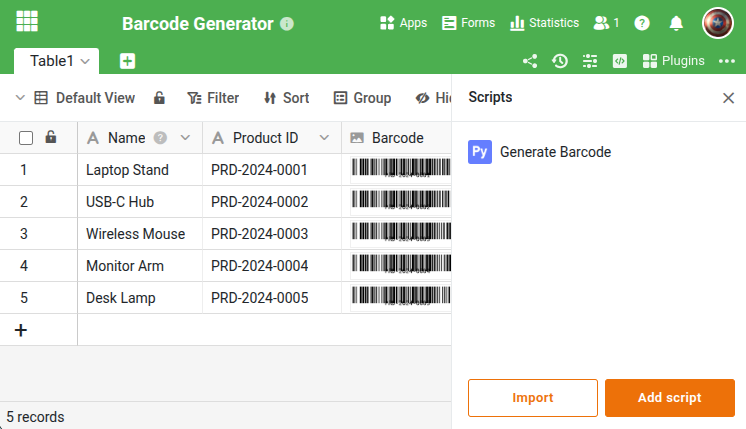The height and width of the screenshot is (429, 746).
Task: Click the lock icon in header row
Action: (x=51, y=137)
